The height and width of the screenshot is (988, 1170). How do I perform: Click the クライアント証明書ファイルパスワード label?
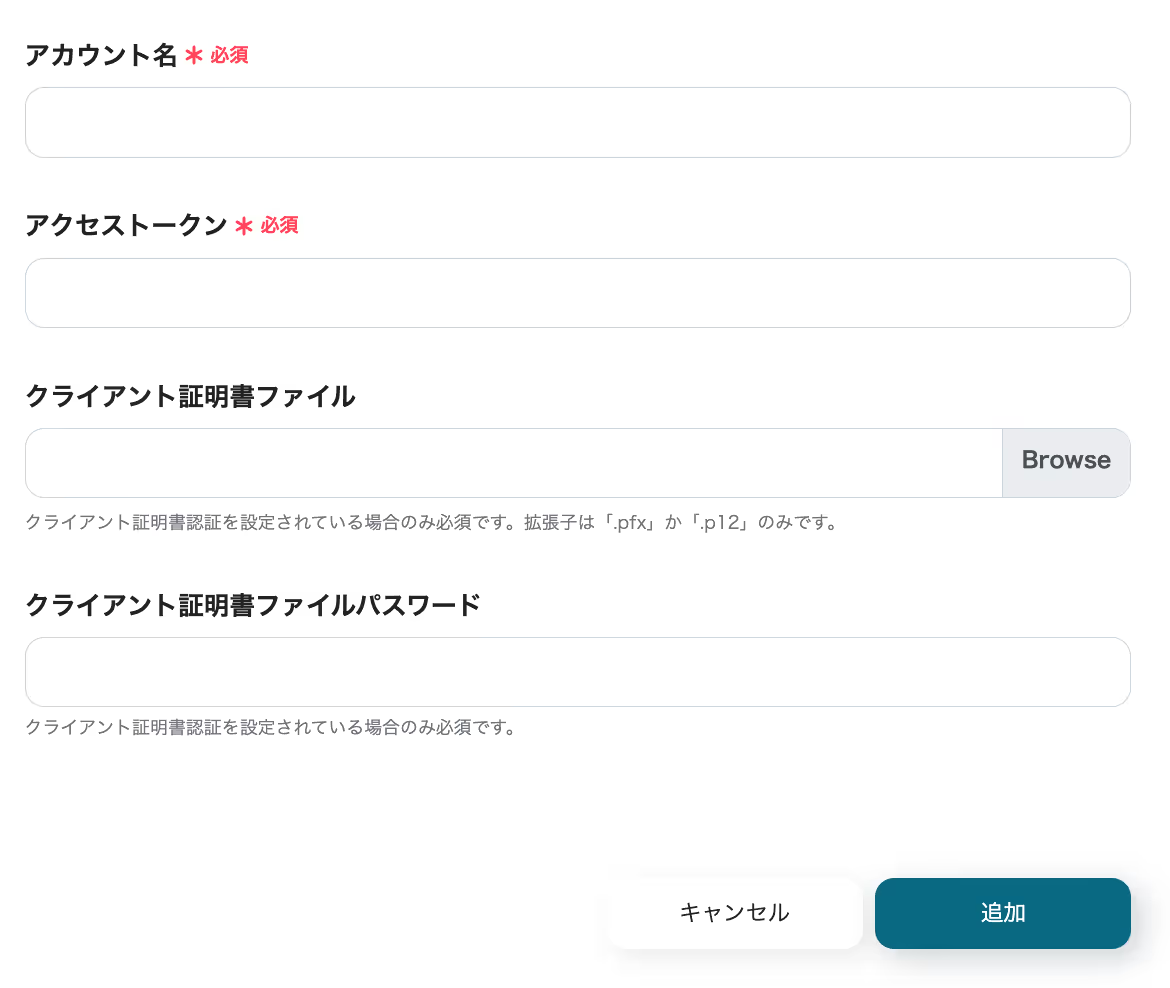click(253, 605)
